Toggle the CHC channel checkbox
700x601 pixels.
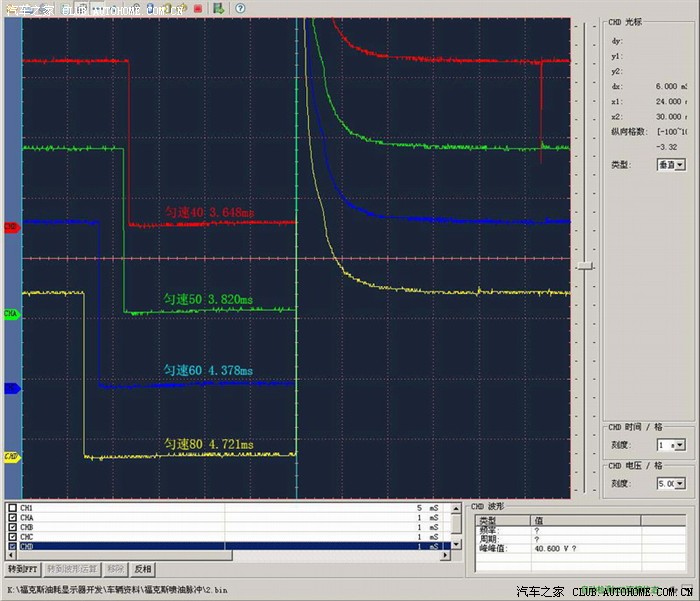pyautogui.click(x=12, y=537)
